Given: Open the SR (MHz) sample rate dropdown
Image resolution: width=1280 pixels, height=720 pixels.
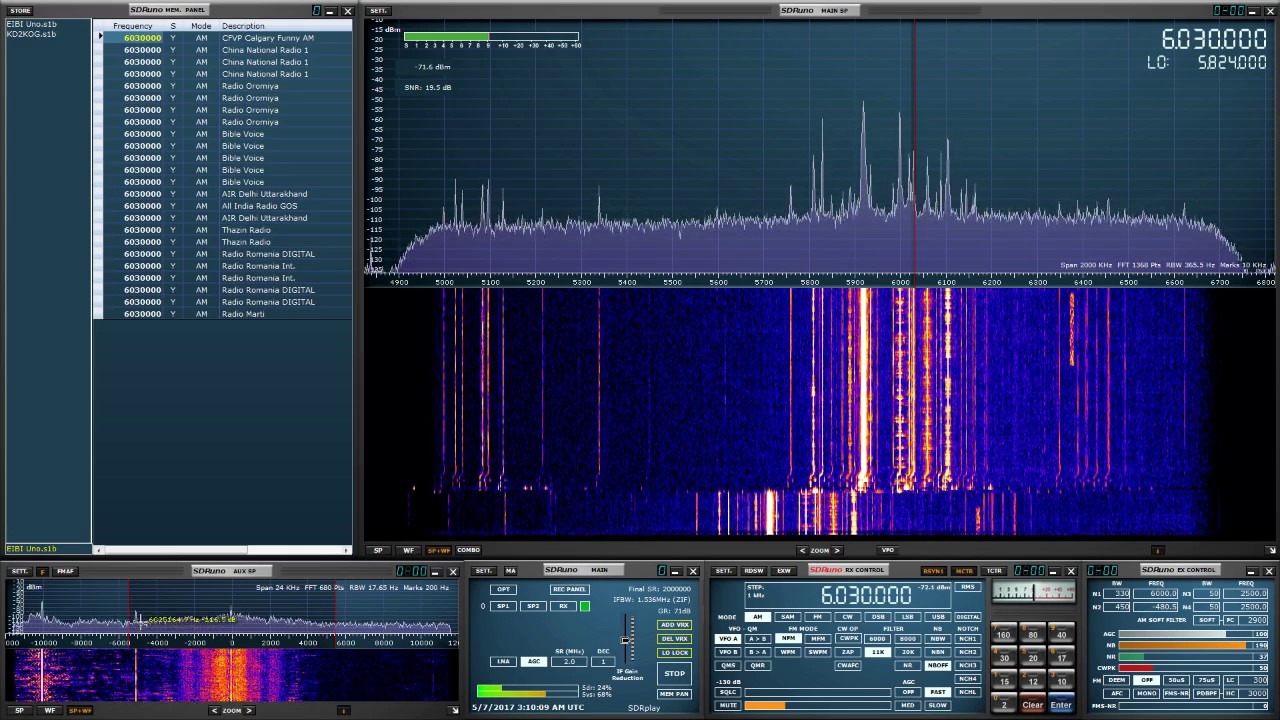Looking at the screenshot, I should point(569,661).
